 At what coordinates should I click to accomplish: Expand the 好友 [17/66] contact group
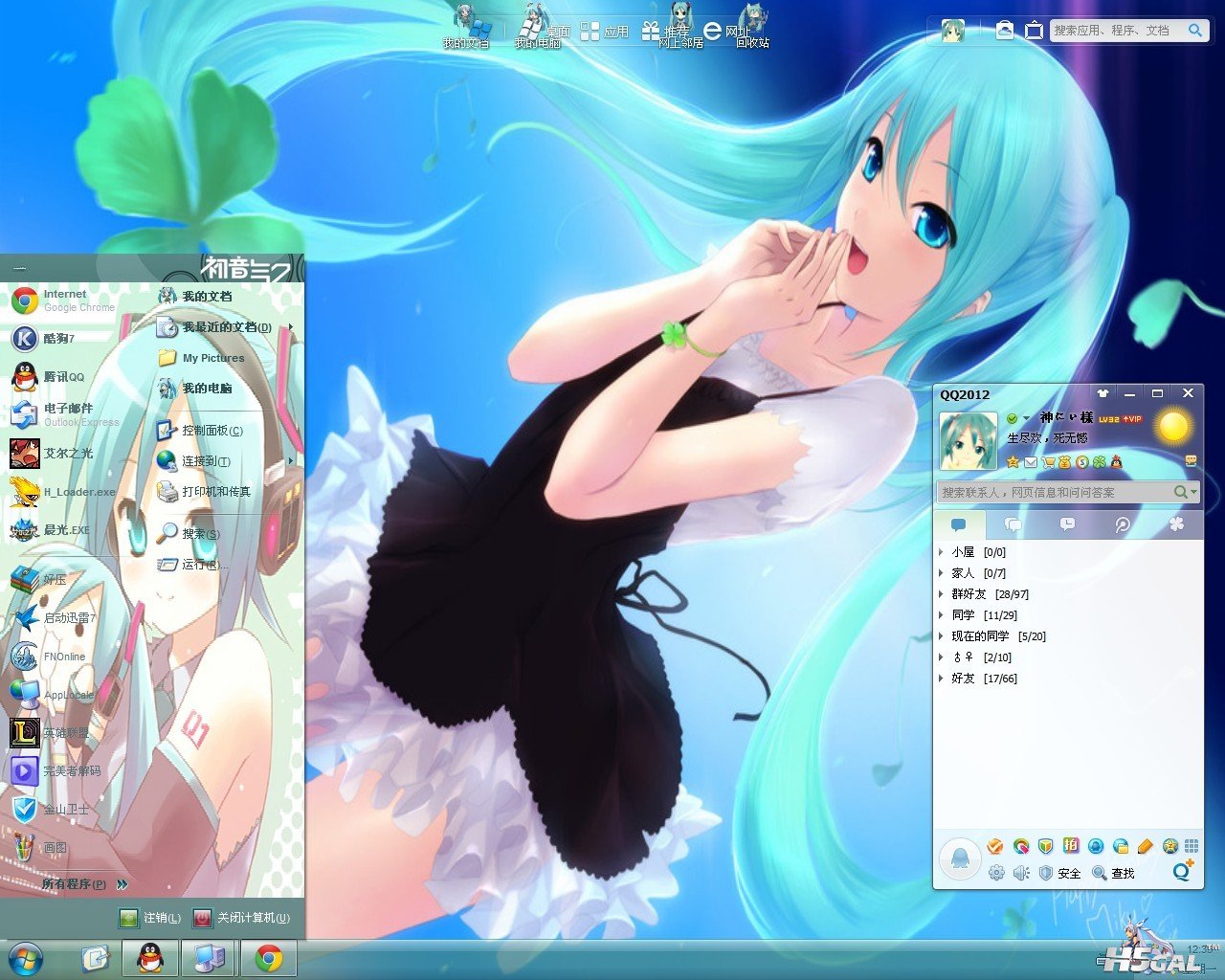[984, 679]
